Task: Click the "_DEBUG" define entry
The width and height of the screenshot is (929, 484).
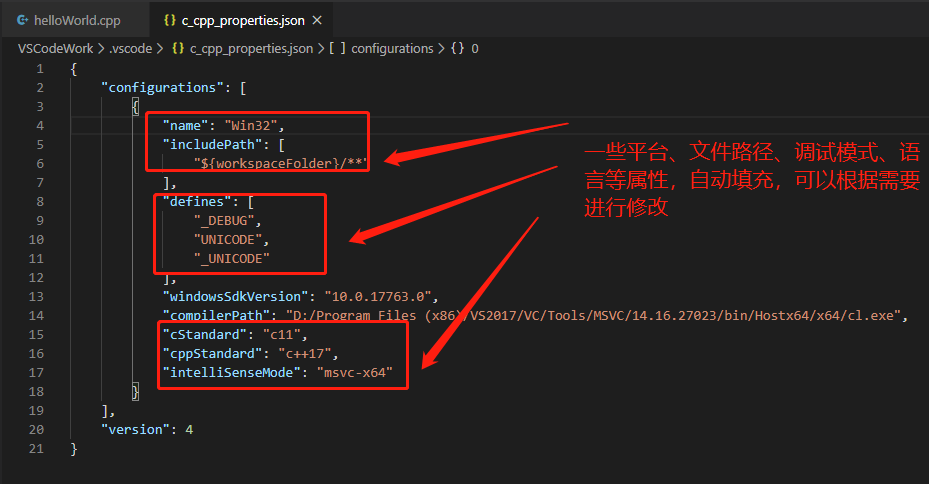Action: tap(224, 220)
